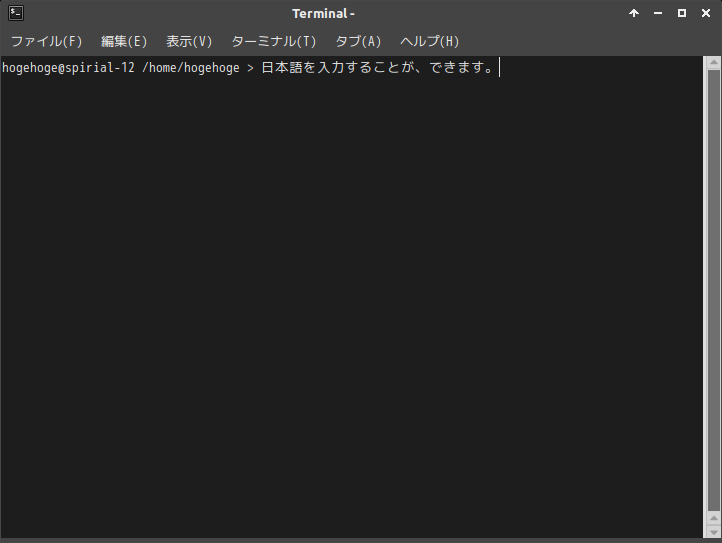722x543 pixels.
Task: Open the ターミナル(T) menu
Action: click(274, 41)
